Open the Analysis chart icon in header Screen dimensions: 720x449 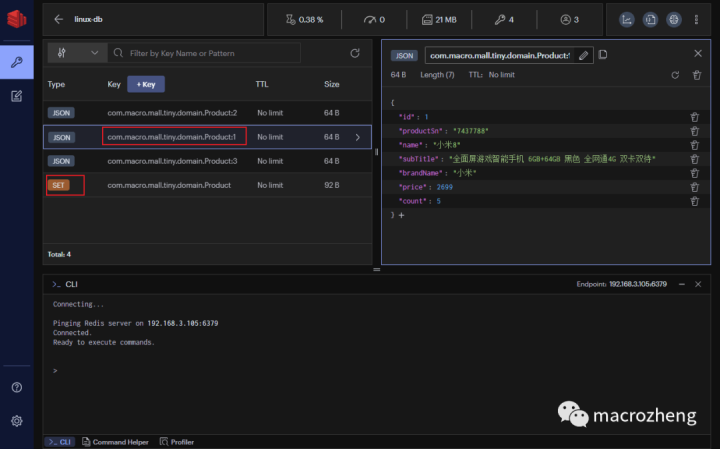[x=627, y=19]
